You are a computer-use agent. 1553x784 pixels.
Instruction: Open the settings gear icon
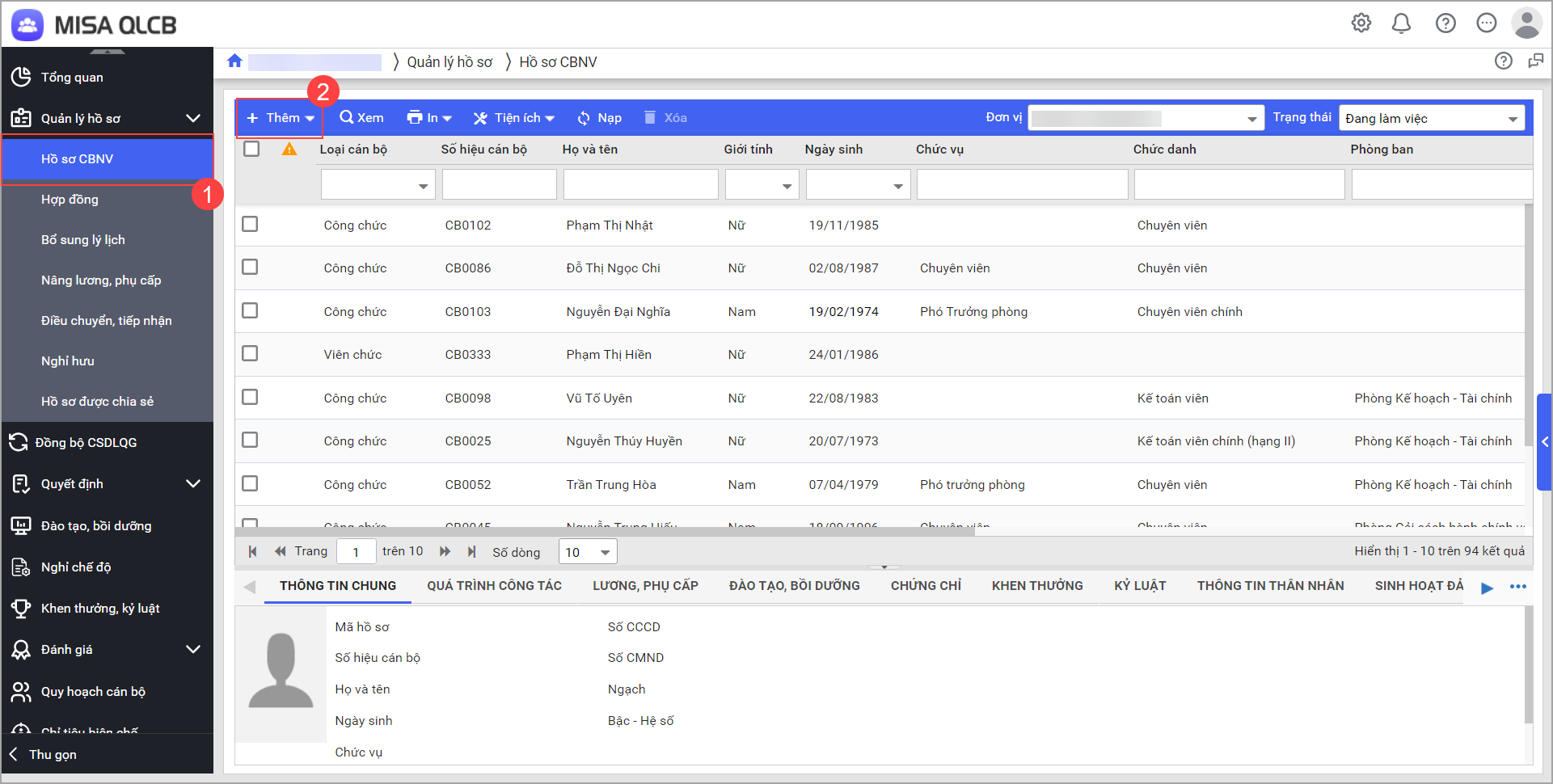point(1361,23)
